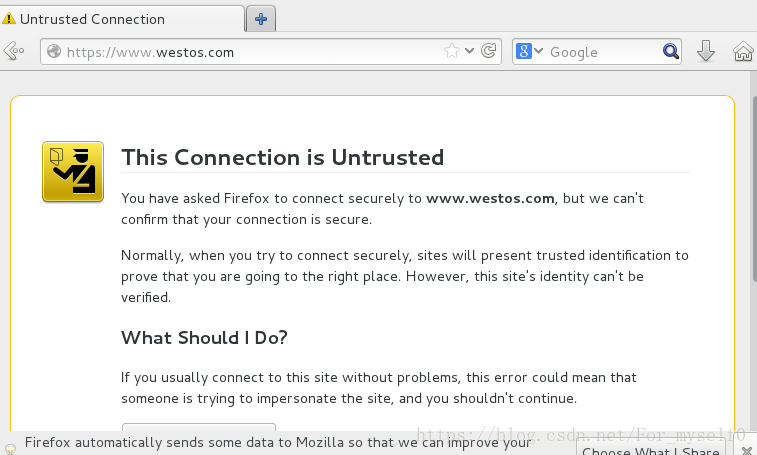Image resolution: width=757 pixels, height=455 pixels.
Task: Select the Untrusted Connection tab
Action: point(122,19)
